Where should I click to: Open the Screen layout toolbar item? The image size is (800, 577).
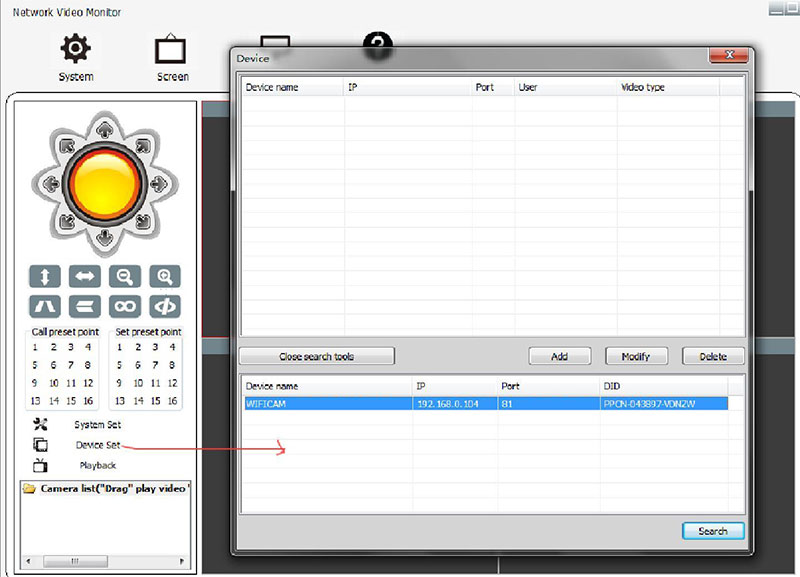tap(172, 58)
